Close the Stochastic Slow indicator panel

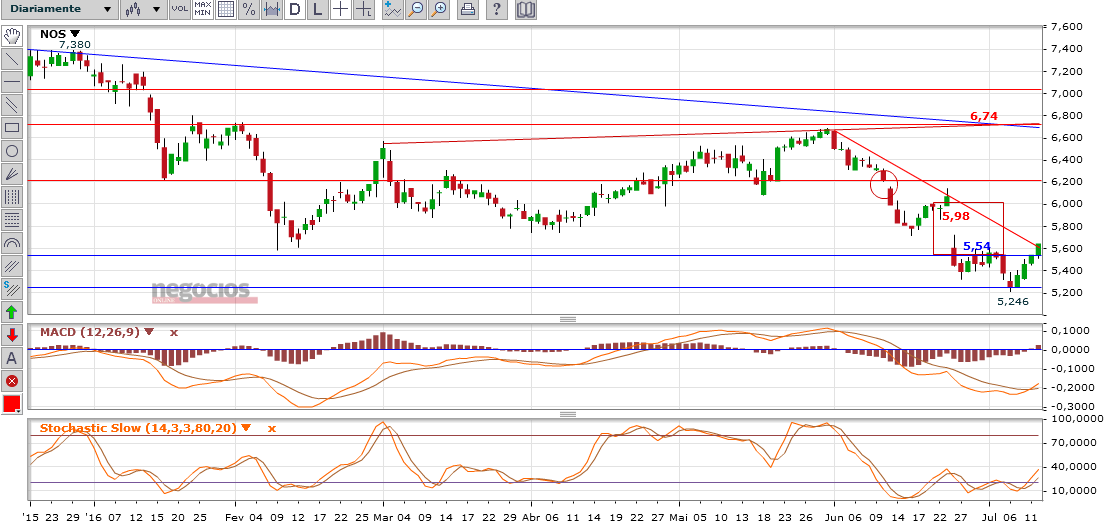[x=271, y=428]
